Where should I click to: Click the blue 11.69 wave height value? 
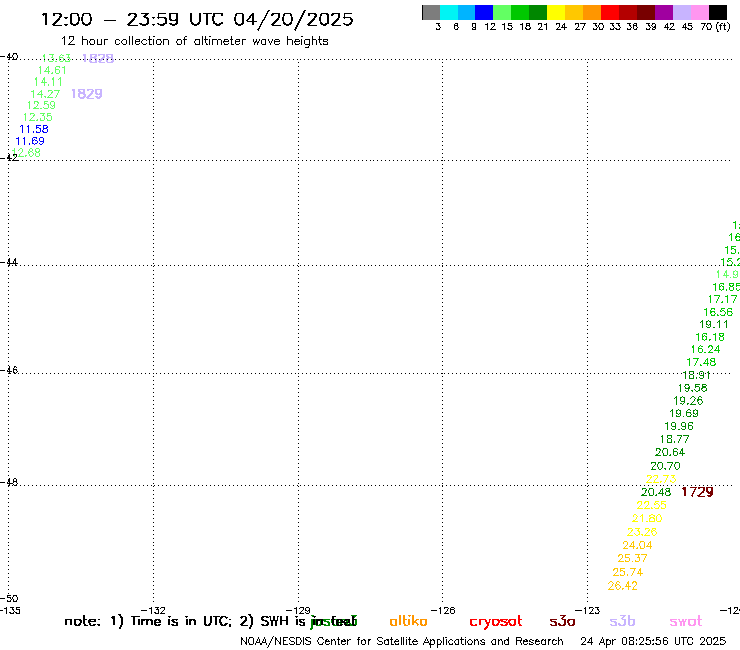click(30, 141)
